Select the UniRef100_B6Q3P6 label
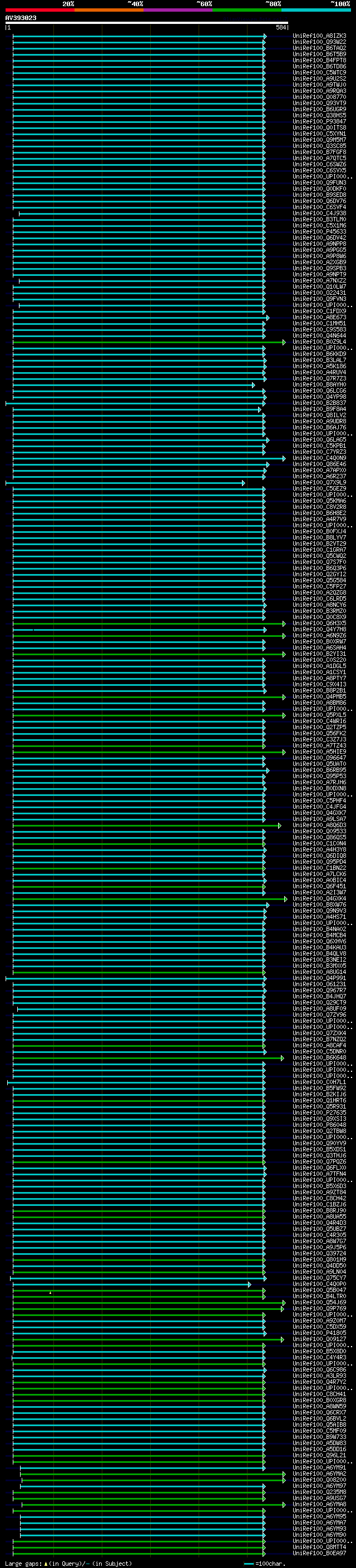This screenshot has width=356, height=1568. click(319, 568)
